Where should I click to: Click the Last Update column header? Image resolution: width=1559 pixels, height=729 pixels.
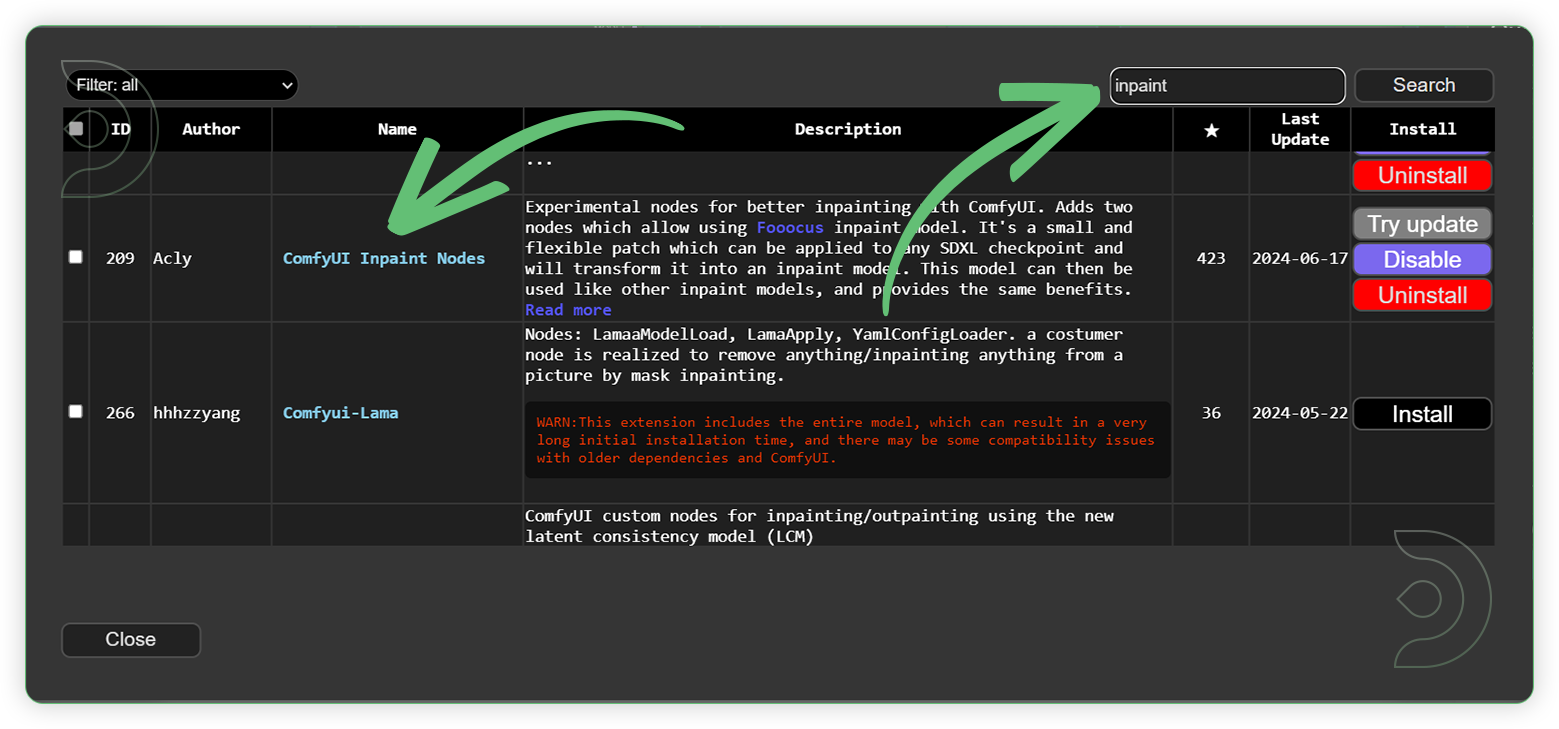[x=1299, y=129]
